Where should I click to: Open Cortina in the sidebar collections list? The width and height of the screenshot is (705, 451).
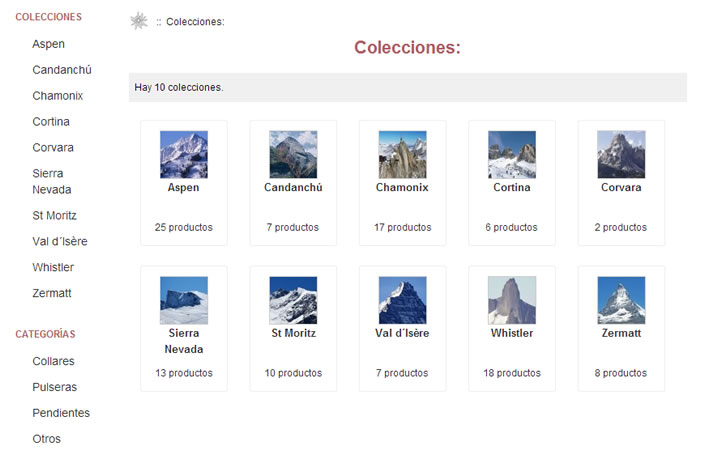(51, 121)
